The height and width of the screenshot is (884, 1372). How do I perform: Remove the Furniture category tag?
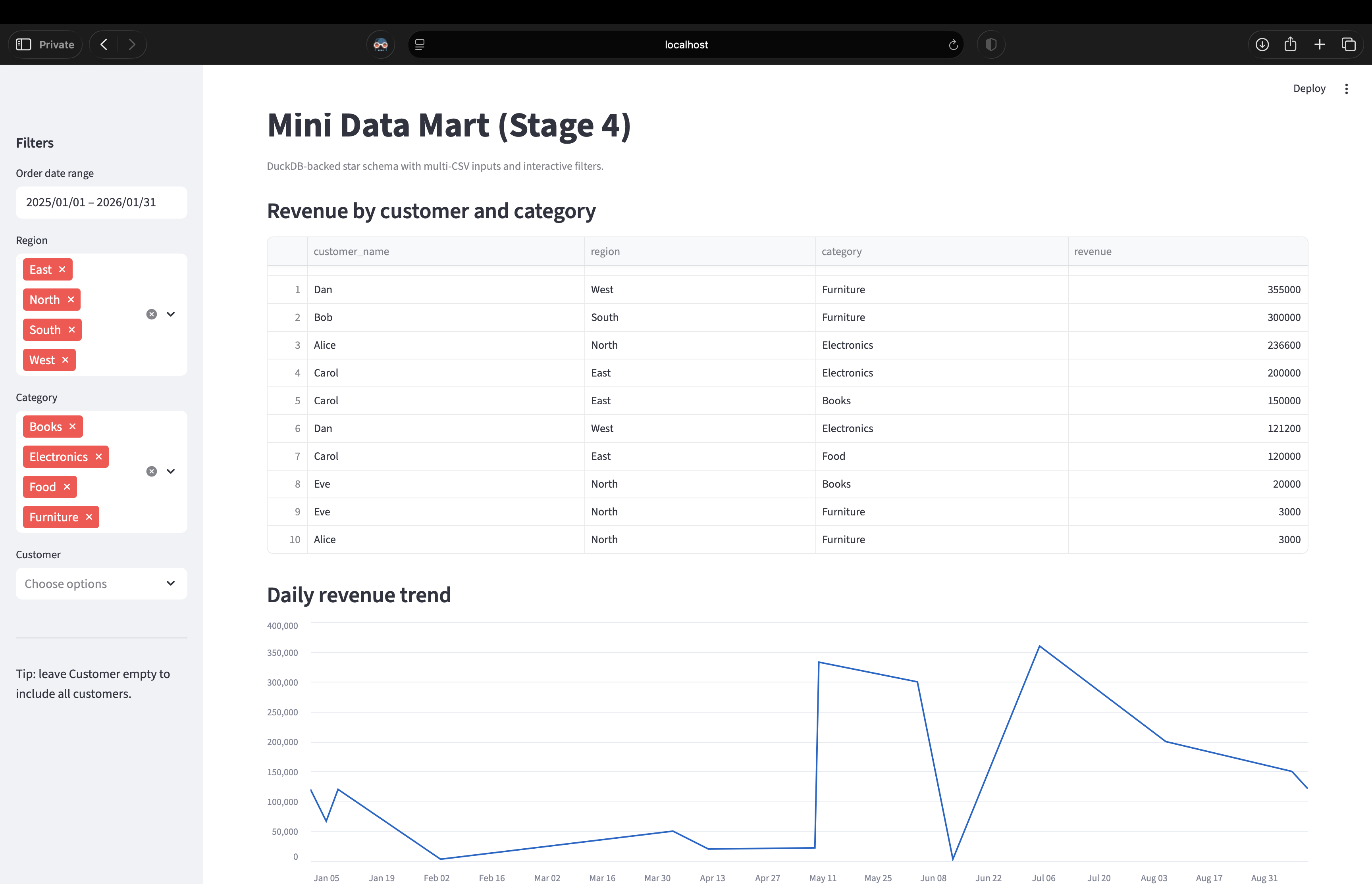90,517
